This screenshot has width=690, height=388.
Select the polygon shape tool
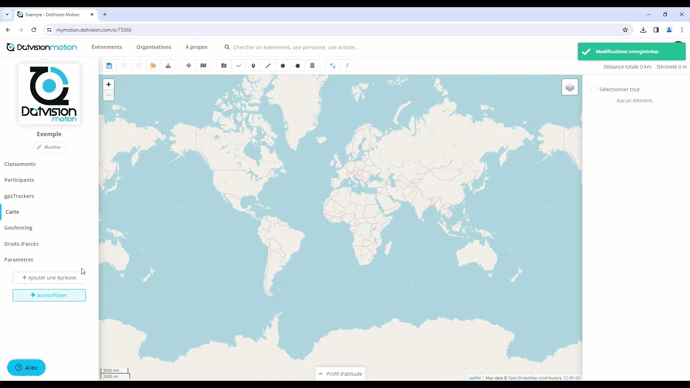297,66
